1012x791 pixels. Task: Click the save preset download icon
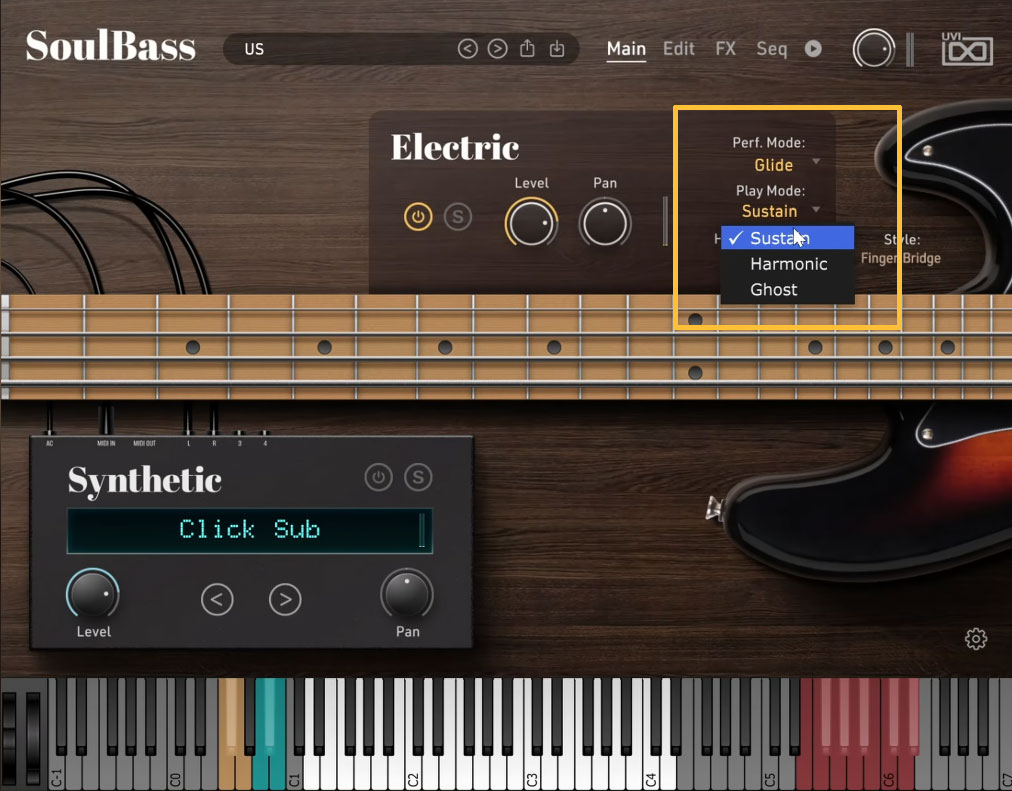point(557,48)
